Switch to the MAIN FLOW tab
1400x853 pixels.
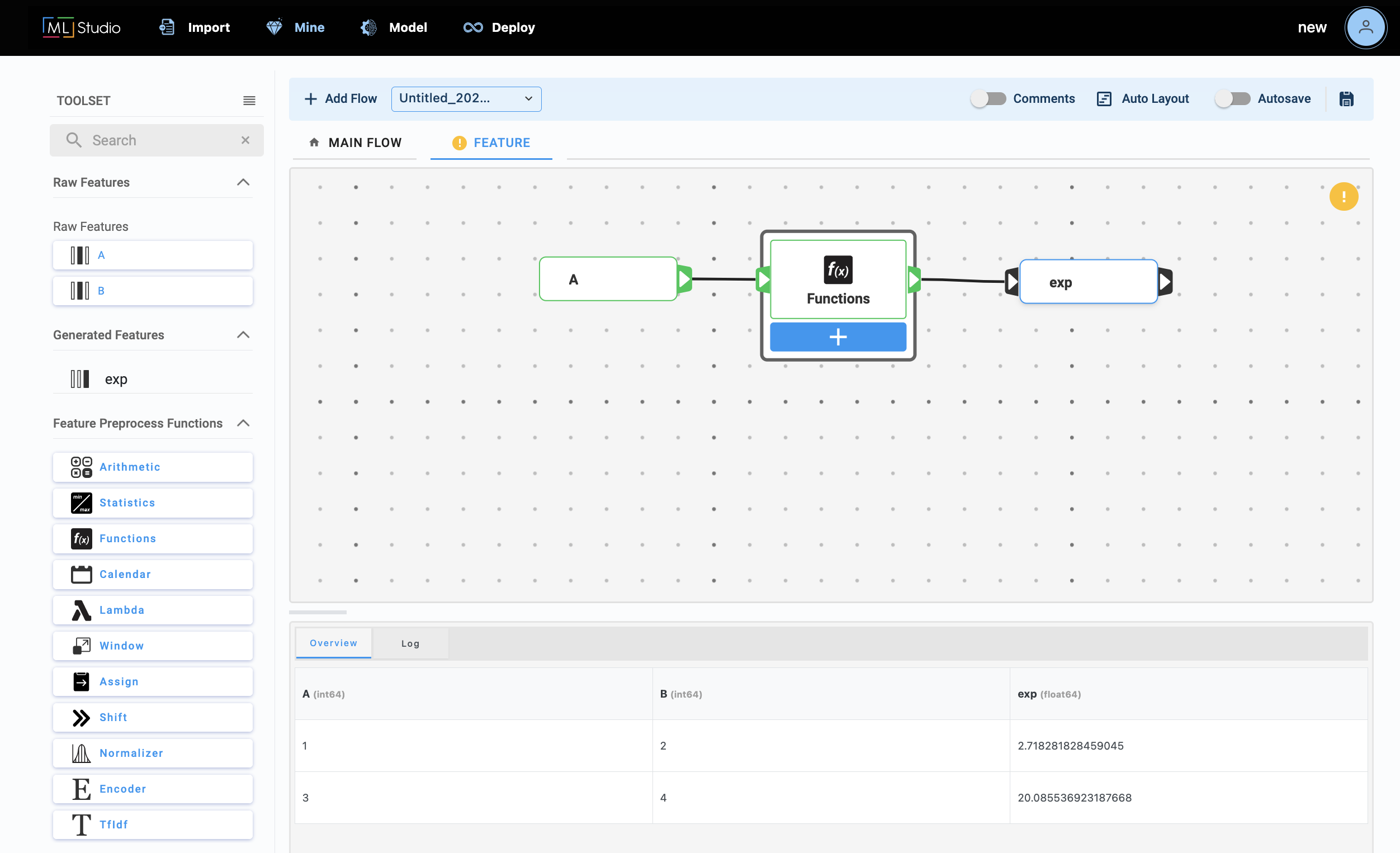355,143
